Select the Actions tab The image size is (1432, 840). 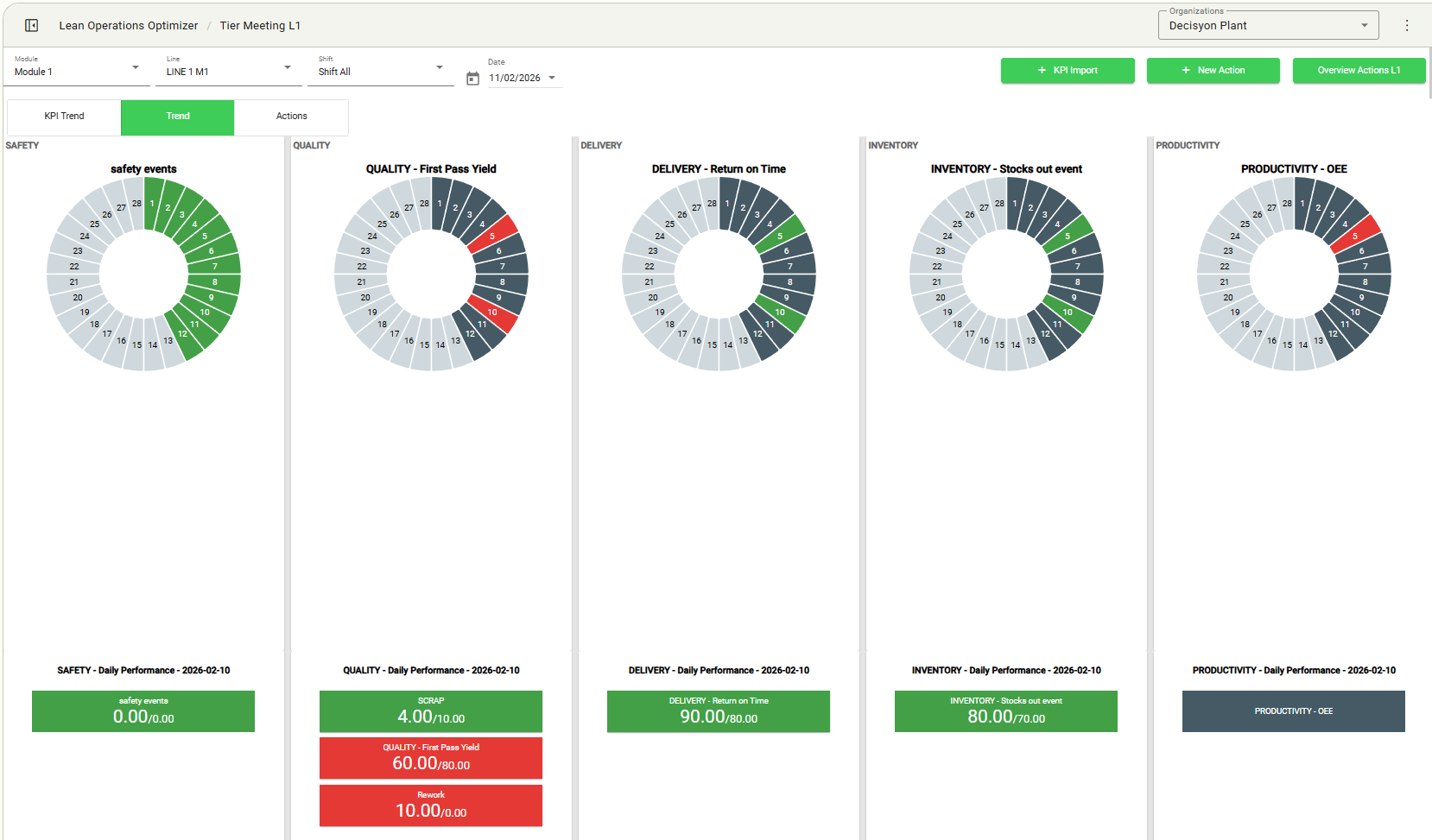point(291,117)
